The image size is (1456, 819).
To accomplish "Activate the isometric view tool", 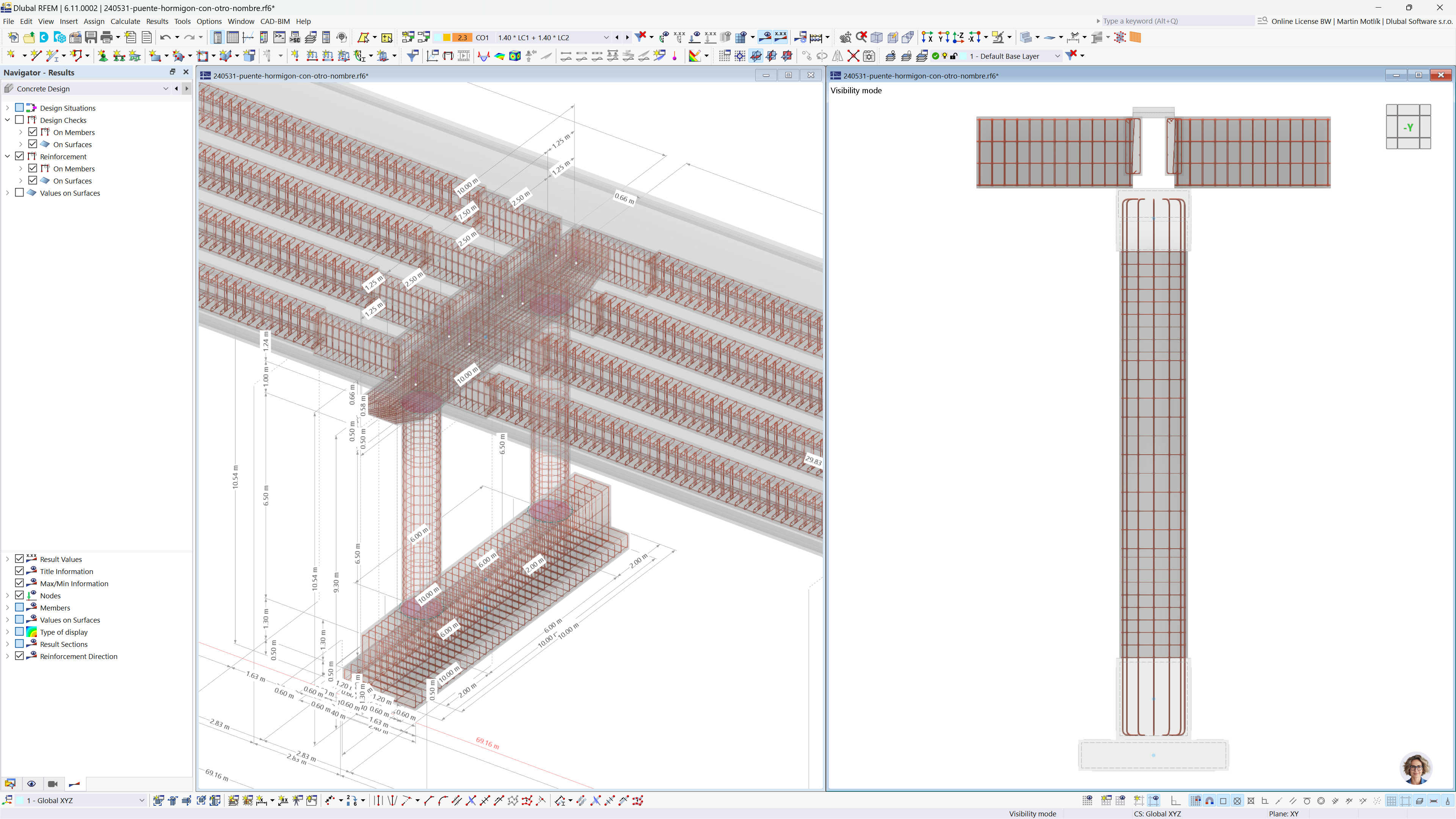I will (877, 37).
